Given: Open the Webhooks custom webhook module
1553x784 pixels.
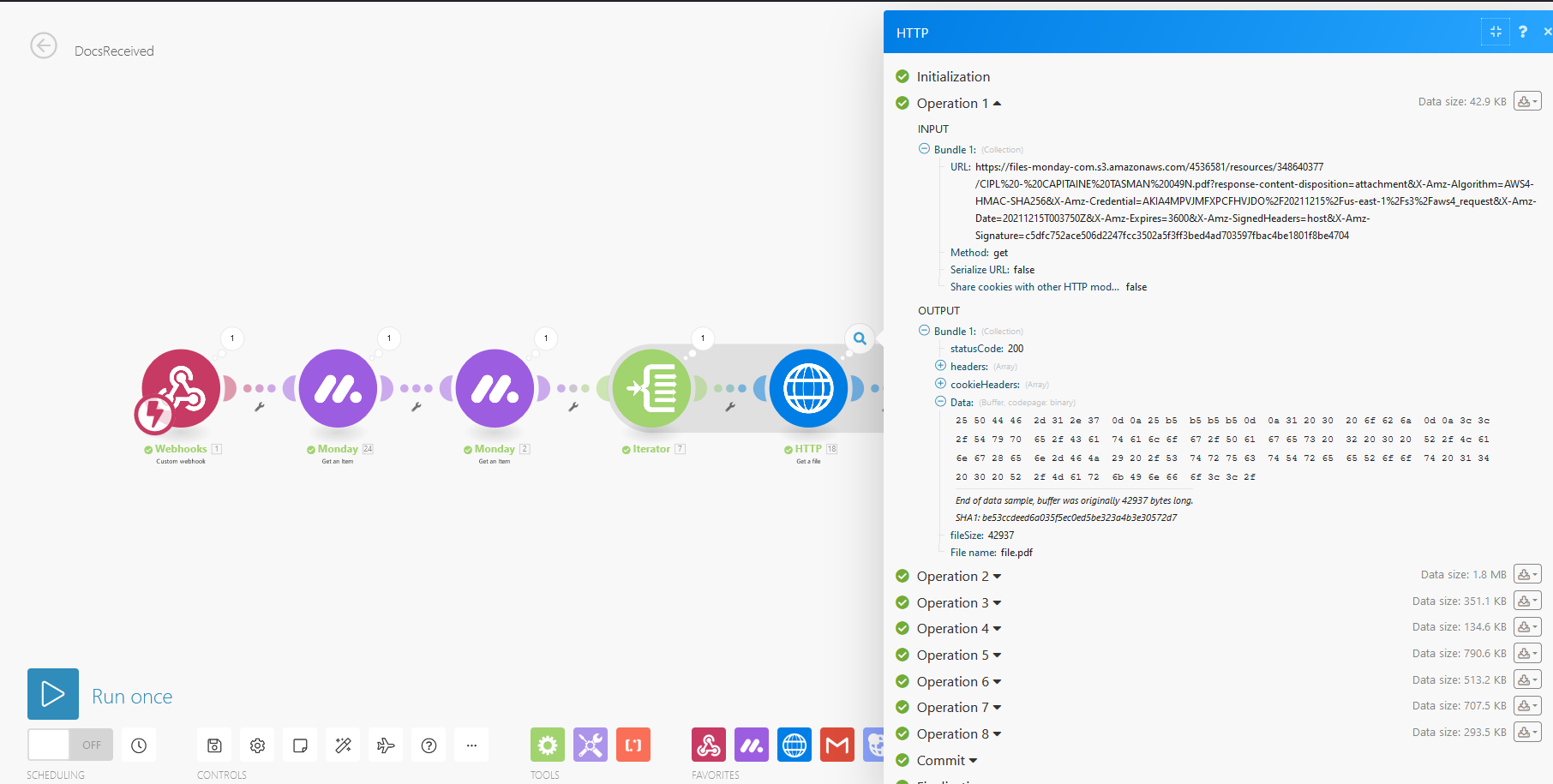Looking at the screenshot, I should pos(181,388).
